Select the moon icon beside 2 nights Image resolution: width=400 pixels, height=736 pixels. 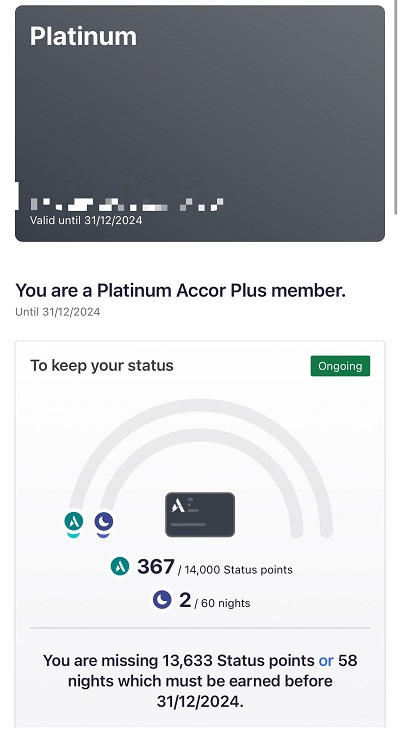click(x=162, y=599)
